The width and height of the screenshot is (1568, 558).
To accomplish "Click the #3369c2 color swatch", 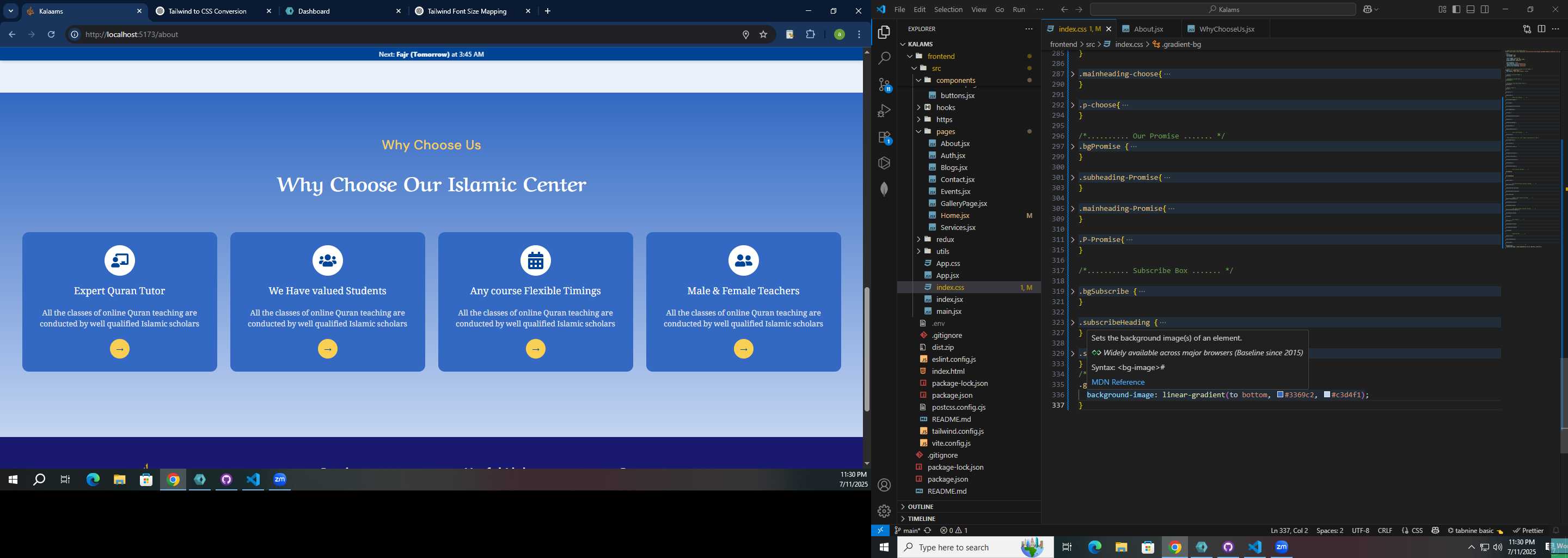I will click(x=1281, y=395).
